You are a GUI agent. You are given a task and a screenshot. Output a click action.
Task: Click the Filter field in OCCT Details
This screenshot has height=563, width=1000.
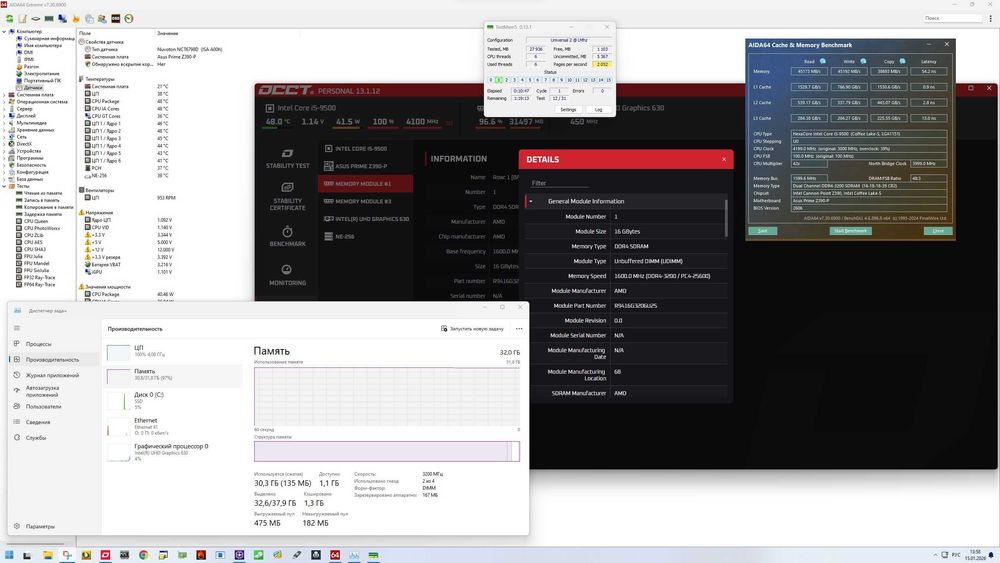[559, 183]
